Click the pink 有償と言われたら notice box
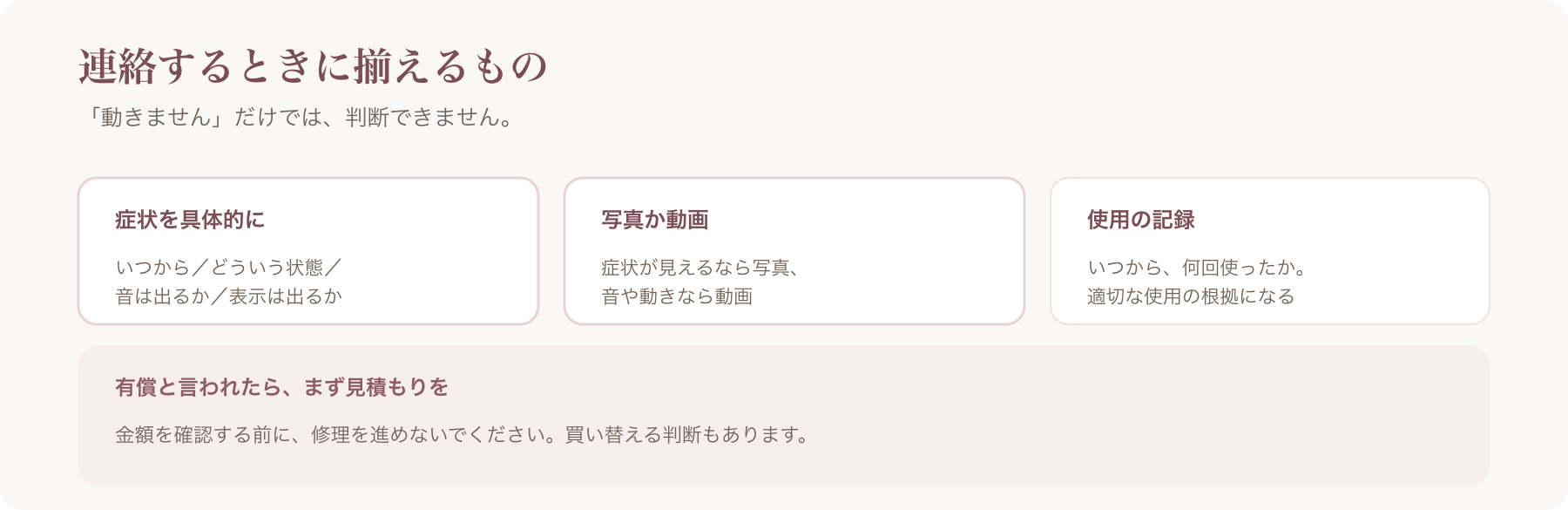The height and width of the screenshot is (510, 1568). (x=784, y=416)
